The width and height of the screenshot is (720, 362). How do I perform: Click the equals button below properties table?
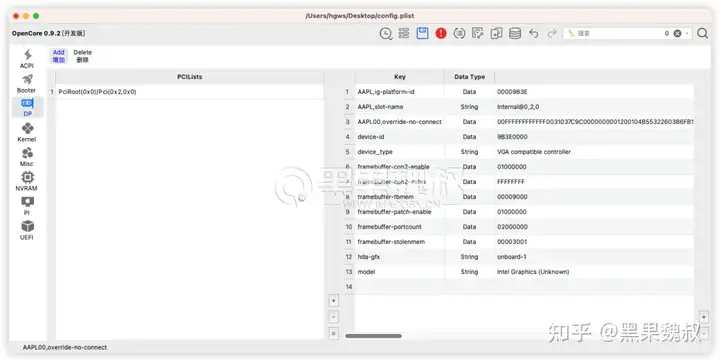[334, 333]
